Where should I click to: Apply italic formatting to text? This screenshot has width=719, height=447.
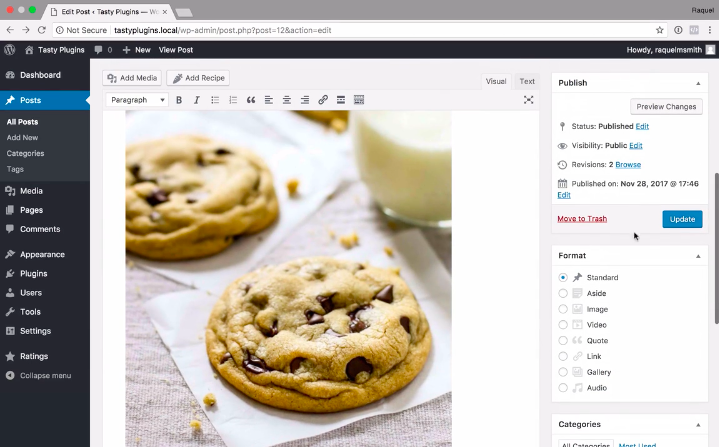coord(197,100)
